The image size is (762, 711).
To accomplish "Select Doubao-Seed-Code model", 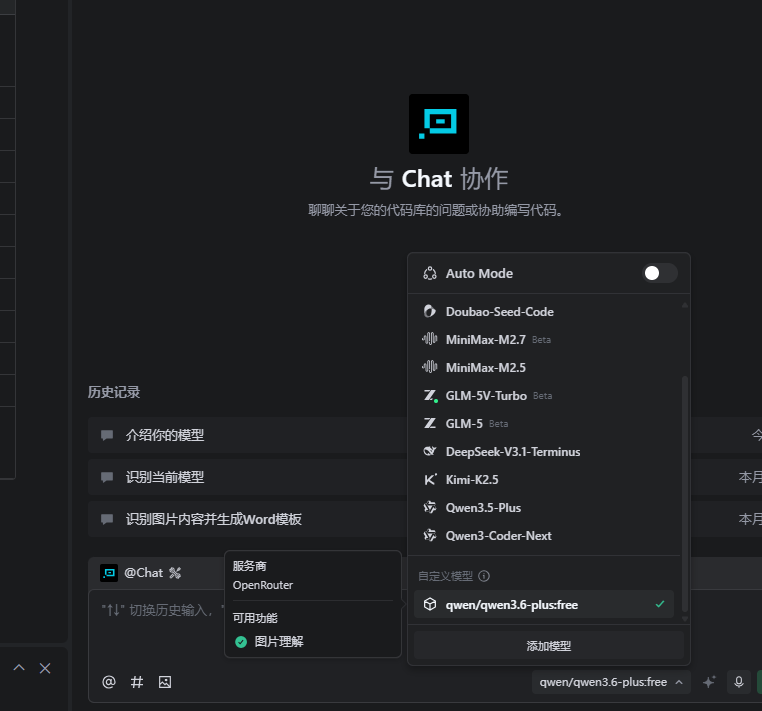I will tap(499, 312).
